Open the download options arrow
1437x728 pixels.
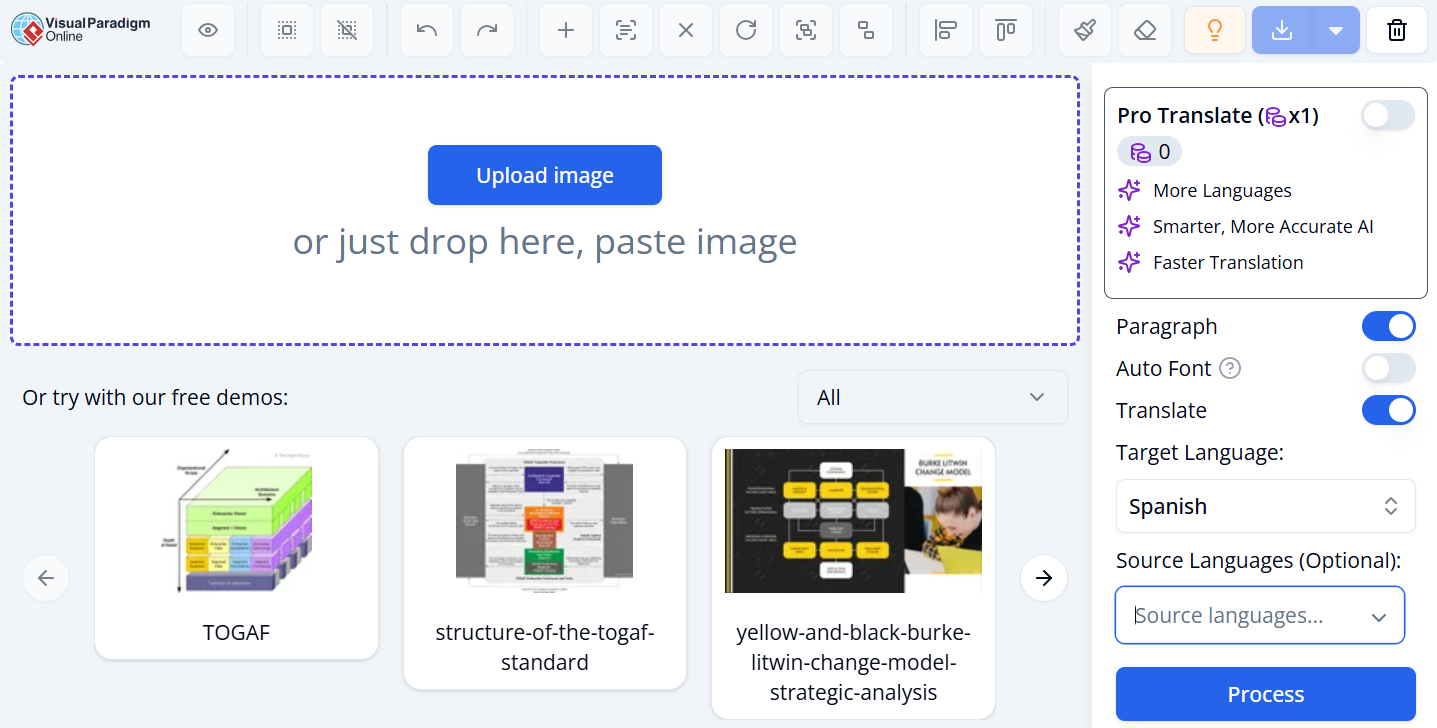[x=1337, y=30]
